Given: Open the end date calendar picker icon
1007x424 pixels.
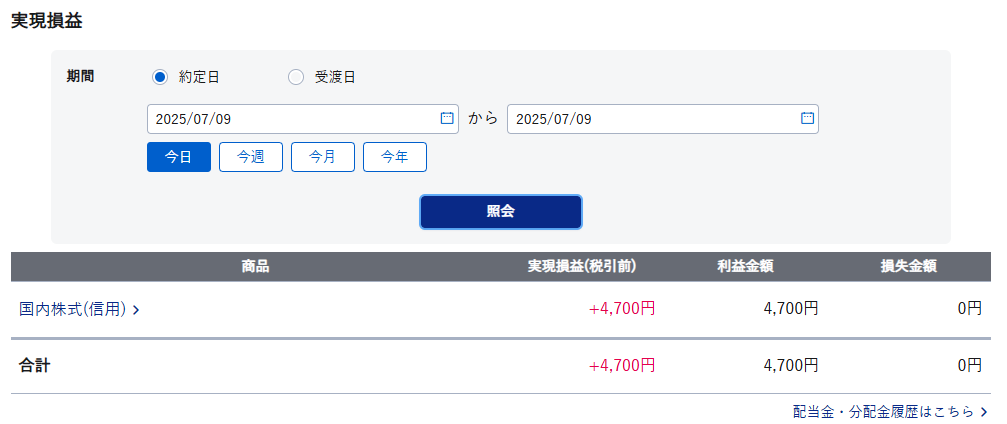Looking at the screenshot, I should [807, 118].
